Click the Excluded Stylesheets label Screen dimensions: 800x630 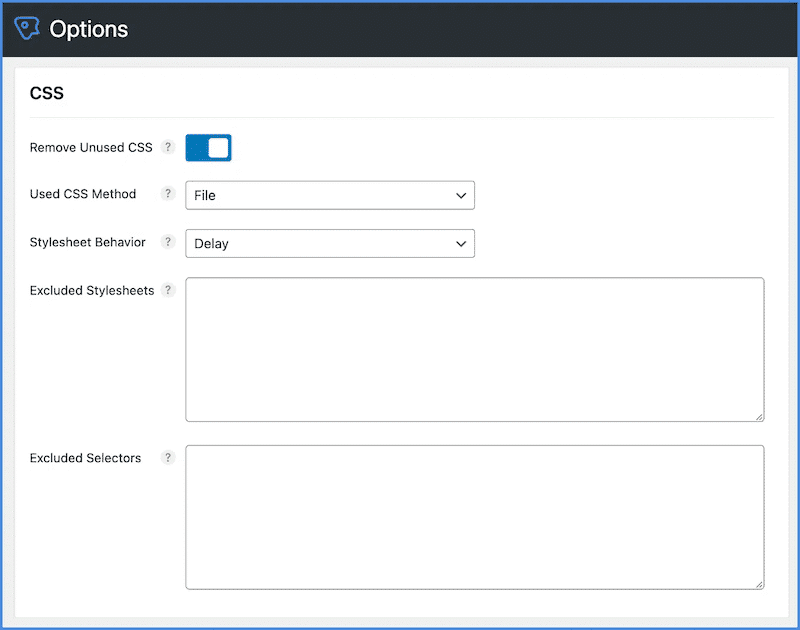92,291
